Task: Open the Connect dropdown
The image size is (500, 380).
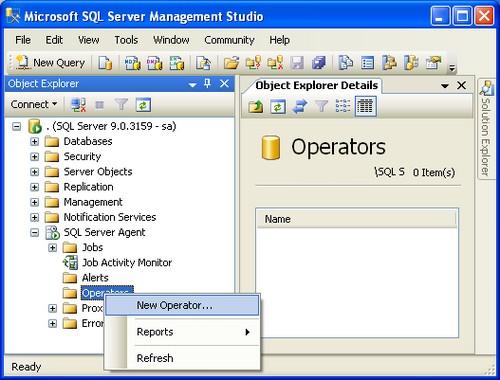Action: [34, 104]
